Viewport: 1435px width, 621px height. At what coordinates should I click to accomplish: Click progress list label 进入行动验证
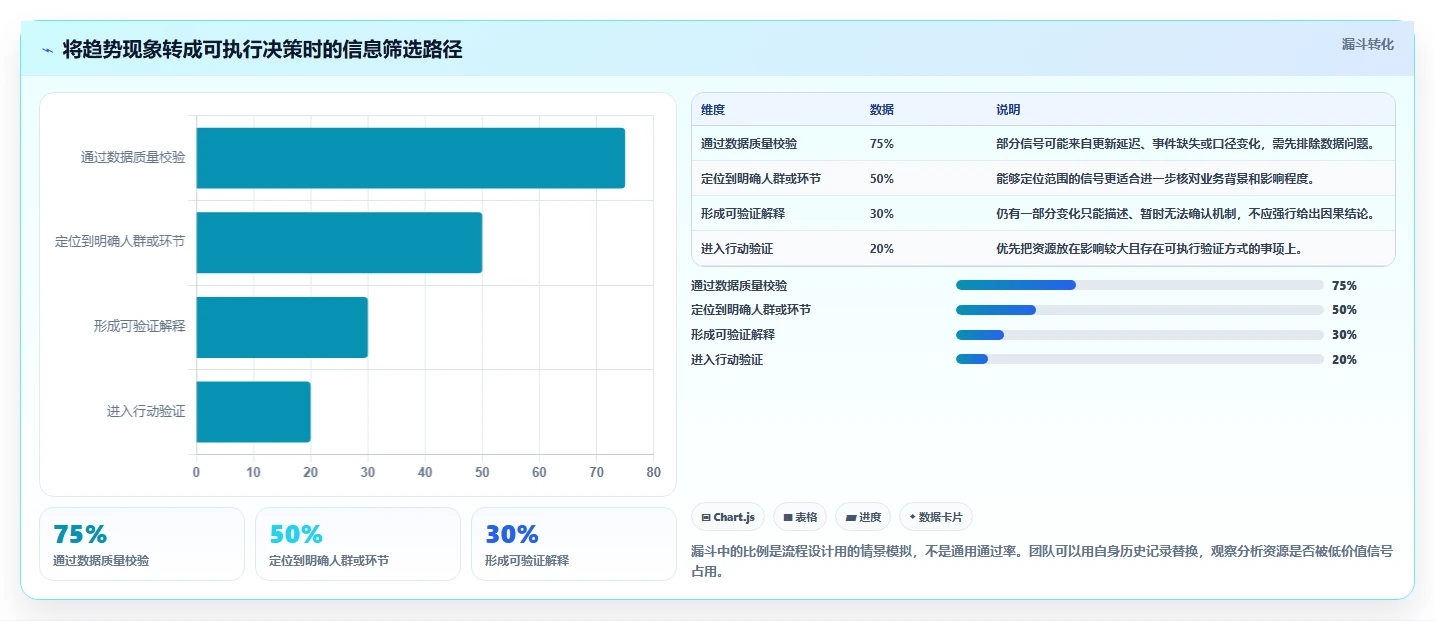[727, 359]
